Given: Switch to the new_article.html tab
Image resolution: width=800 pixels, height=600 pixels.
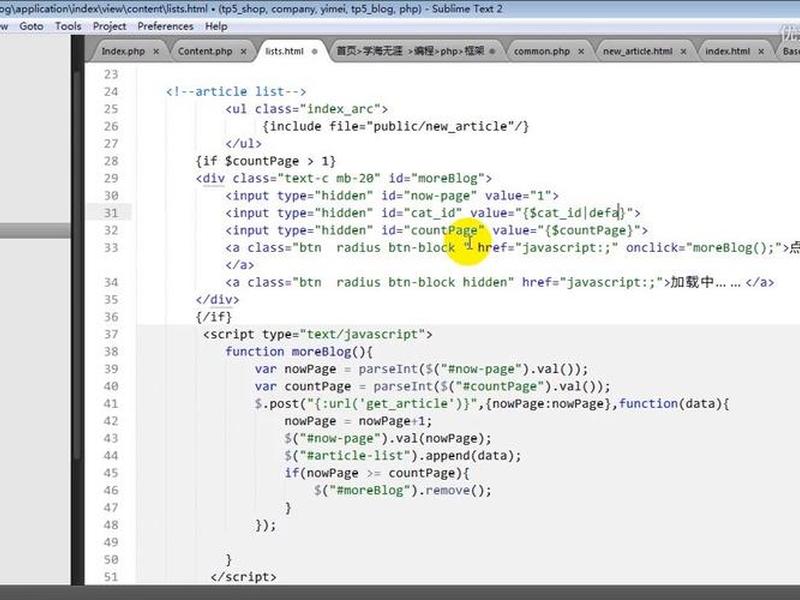Looking at the screenshot, I should [638, 52].
